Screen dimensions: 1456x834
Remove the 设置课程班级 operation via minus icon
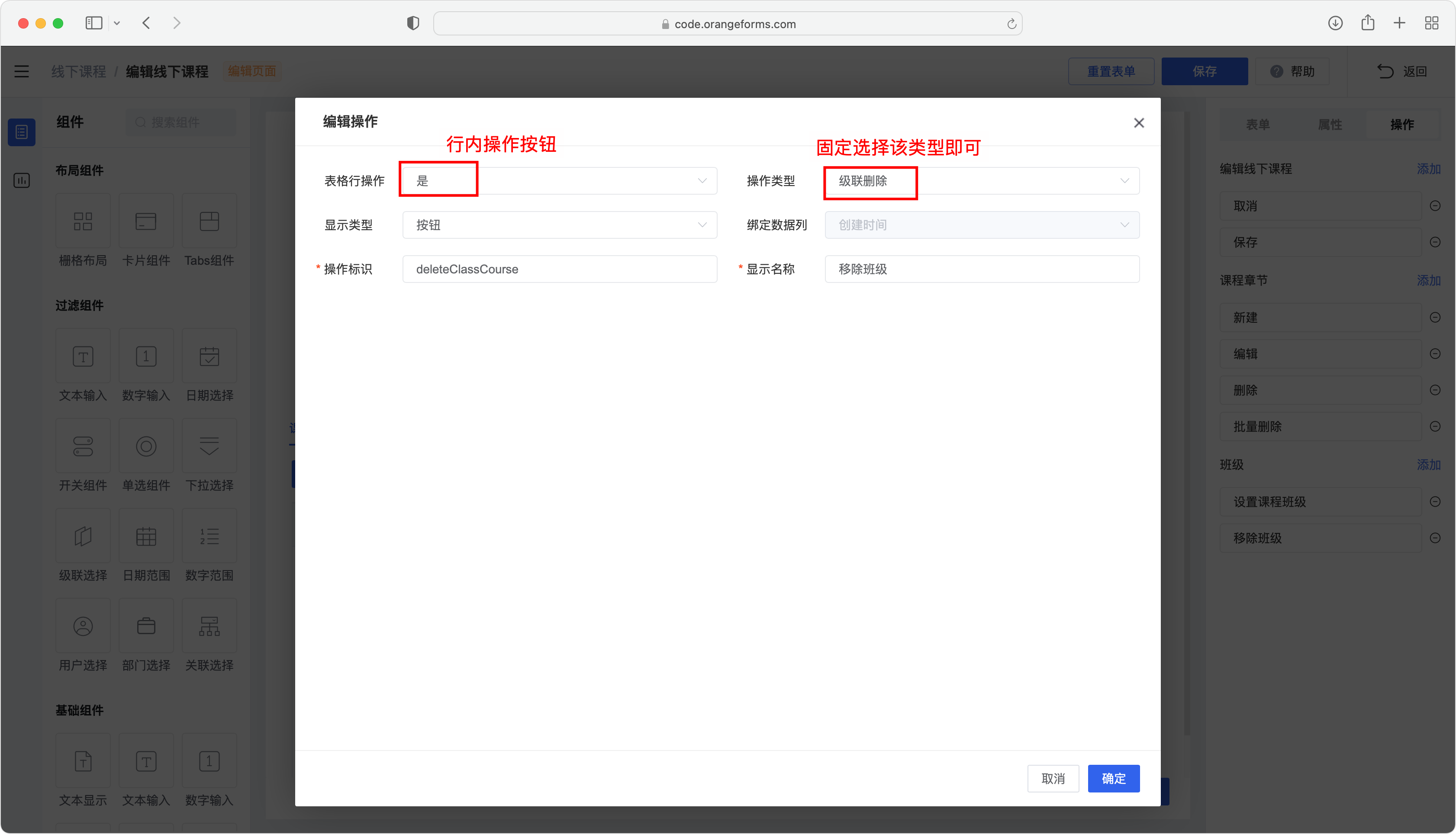tap(1435, 502)
